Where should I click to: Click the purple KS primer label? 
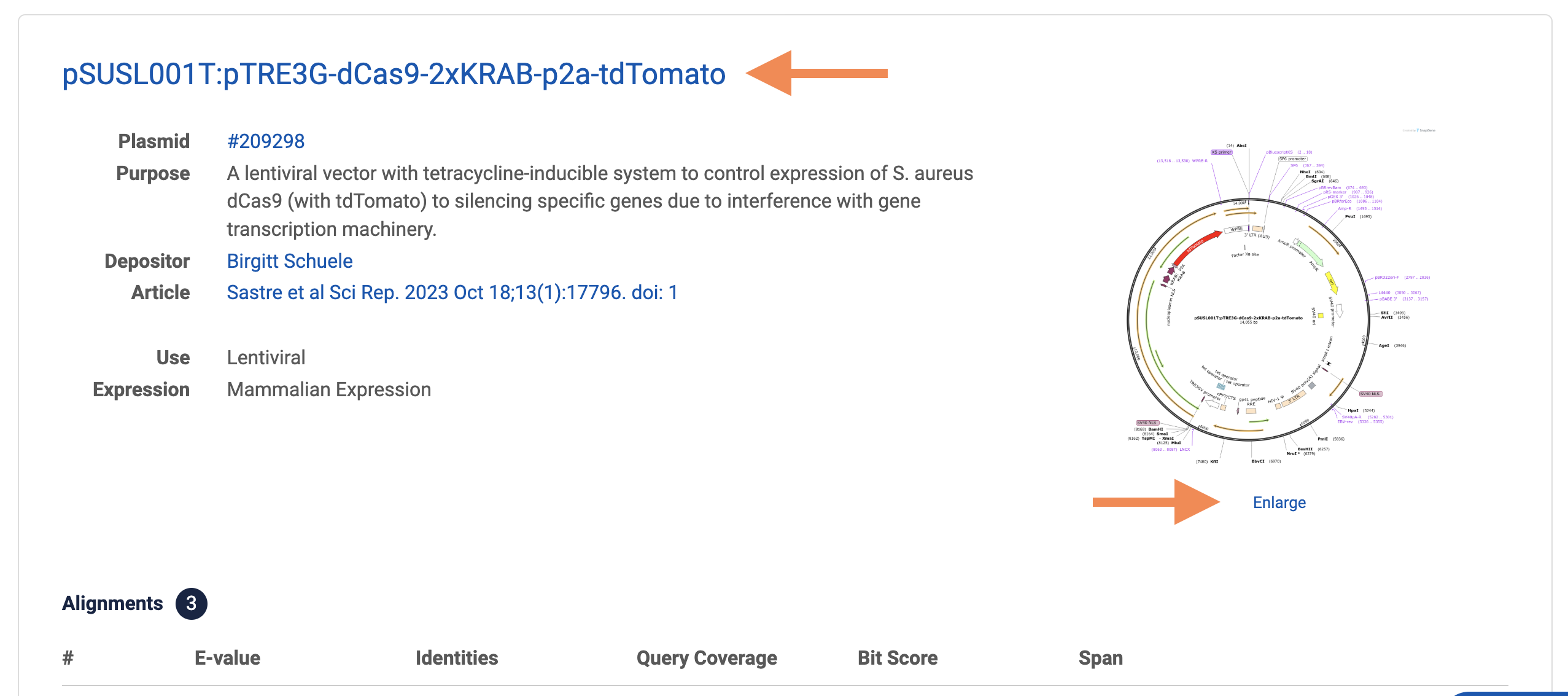click(x=1221, y=152)
